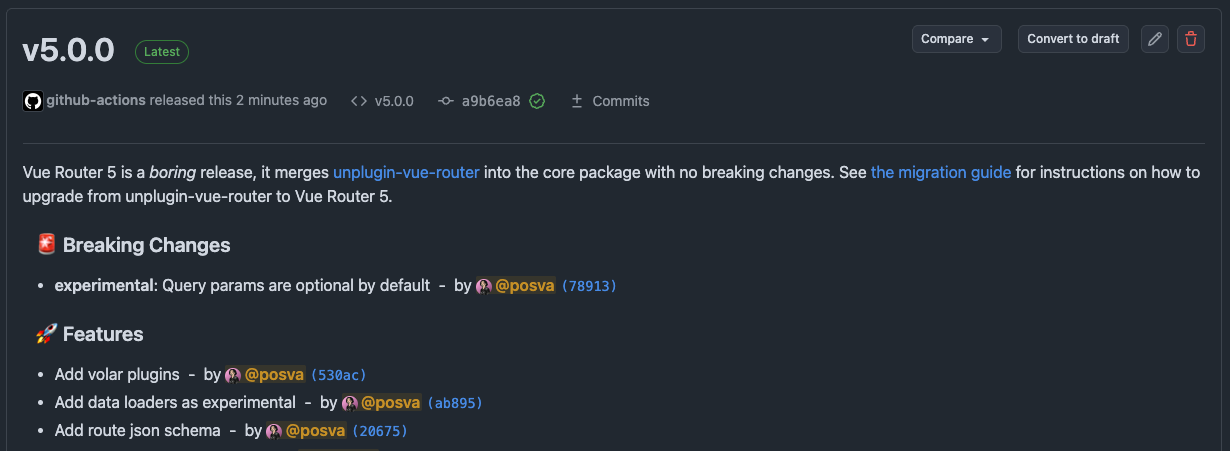Open the Compare dropdown
This screenshot has width=1230, height=451.
956,39
